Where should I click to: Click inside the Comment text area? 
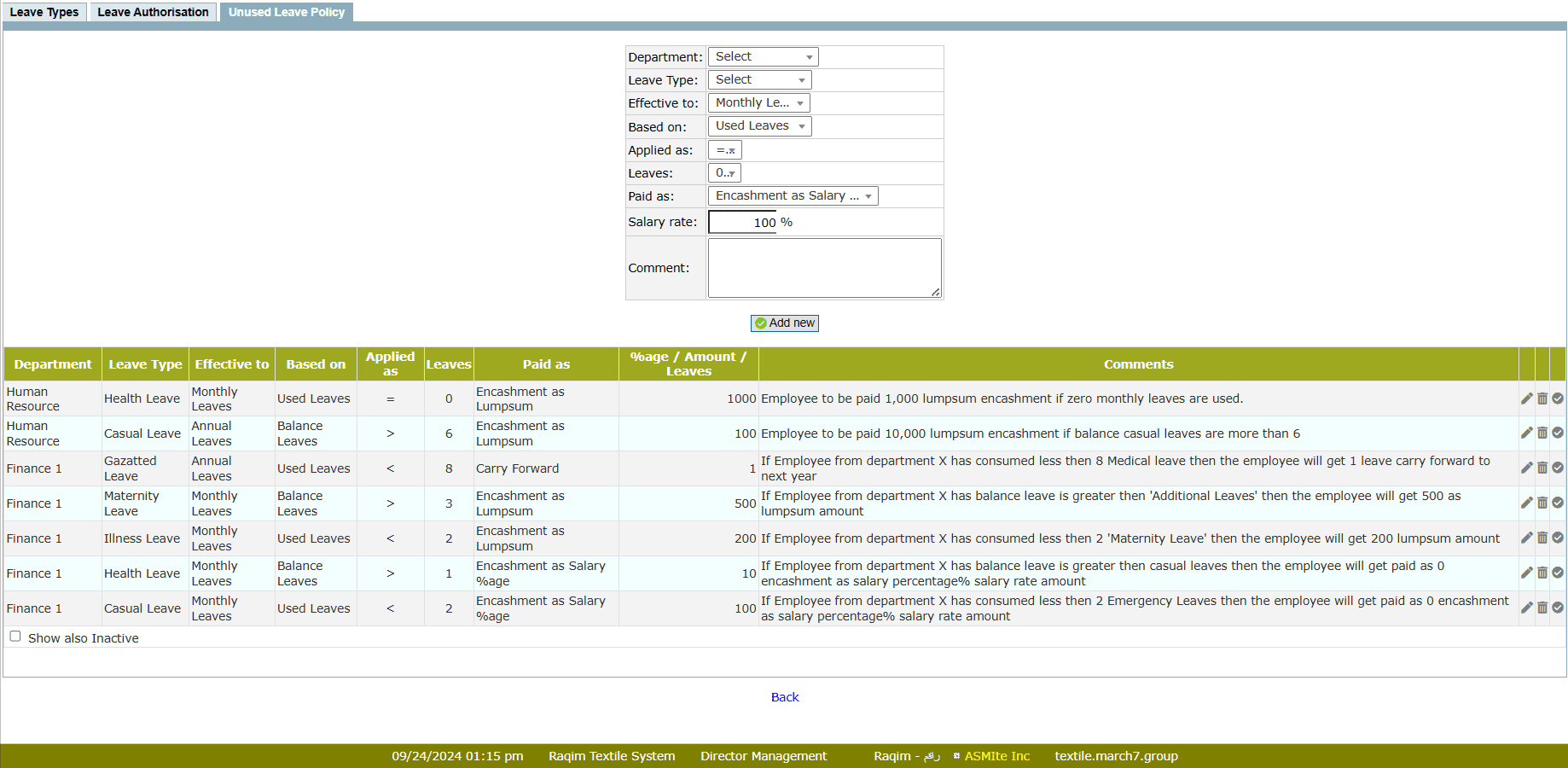coord(824,268)
